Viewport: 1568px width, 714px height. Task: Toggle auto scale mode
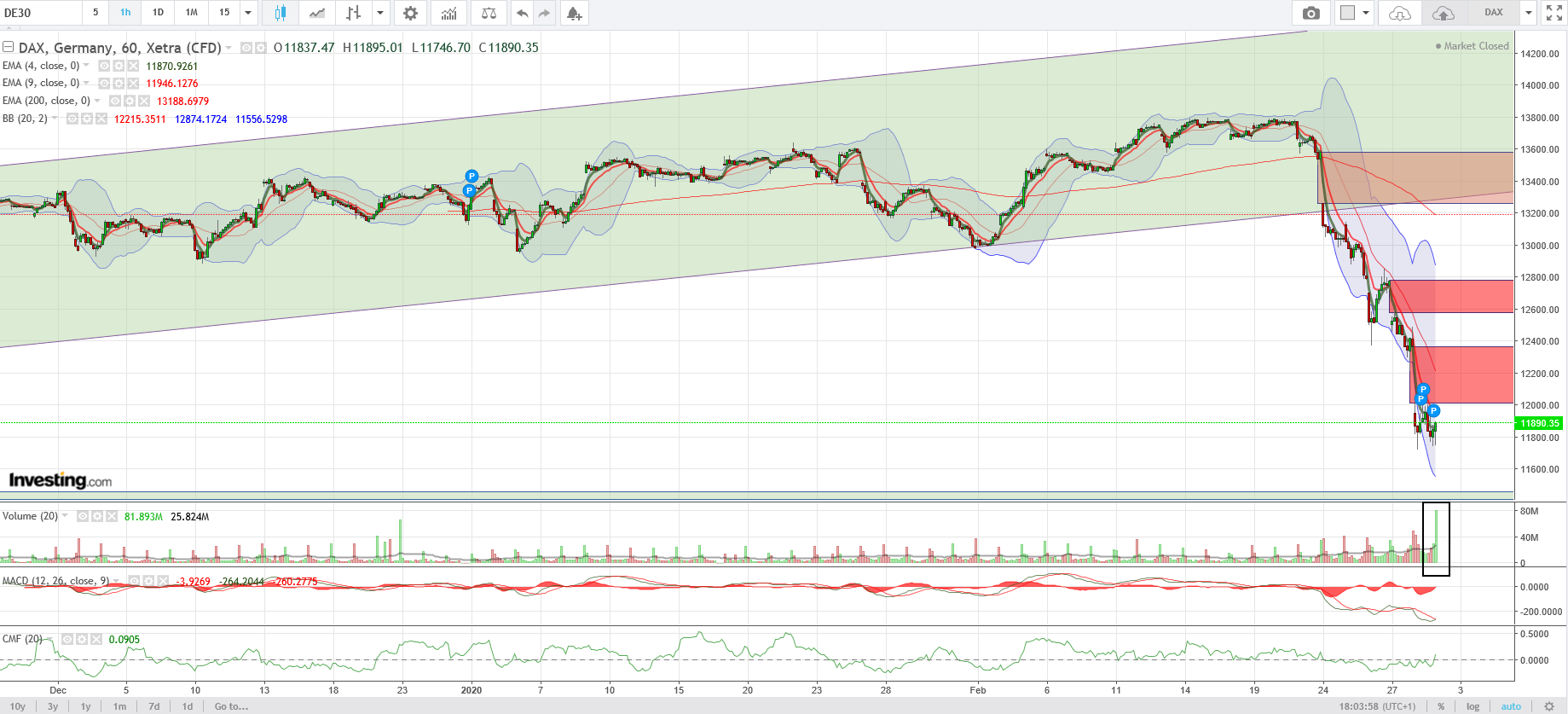coord(1511,706)
